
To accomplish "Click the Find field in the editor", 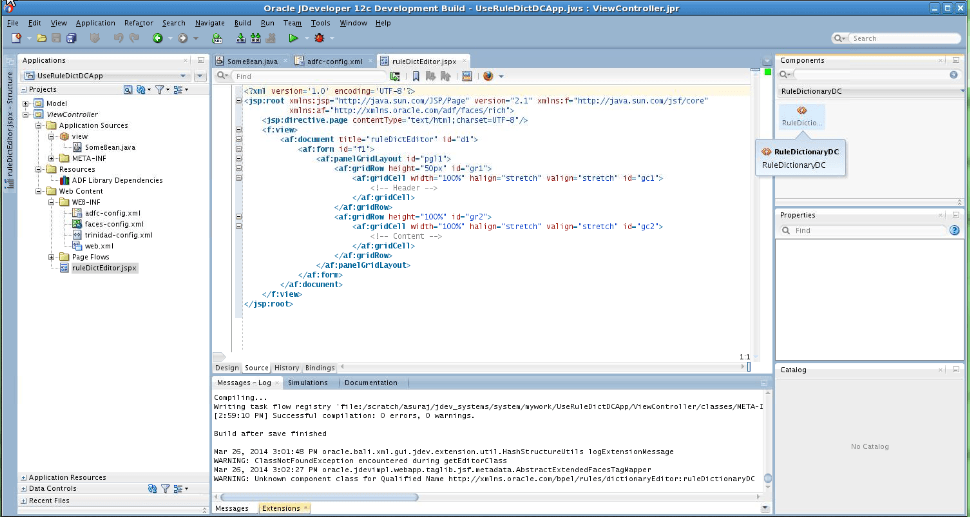I will pyautogui.click(x=309, y=76).
